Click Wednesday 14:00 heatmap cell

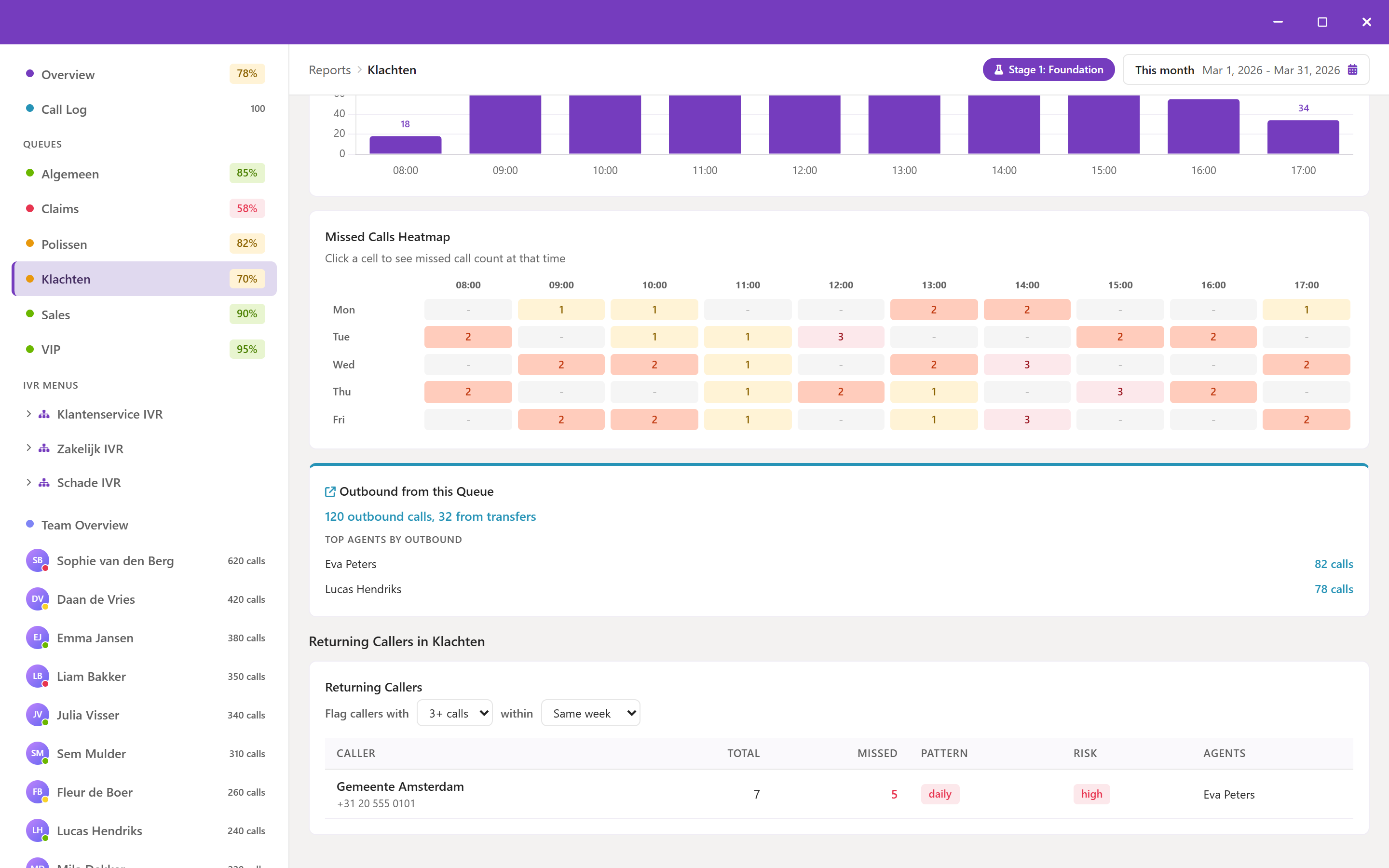coord(1027,365)
